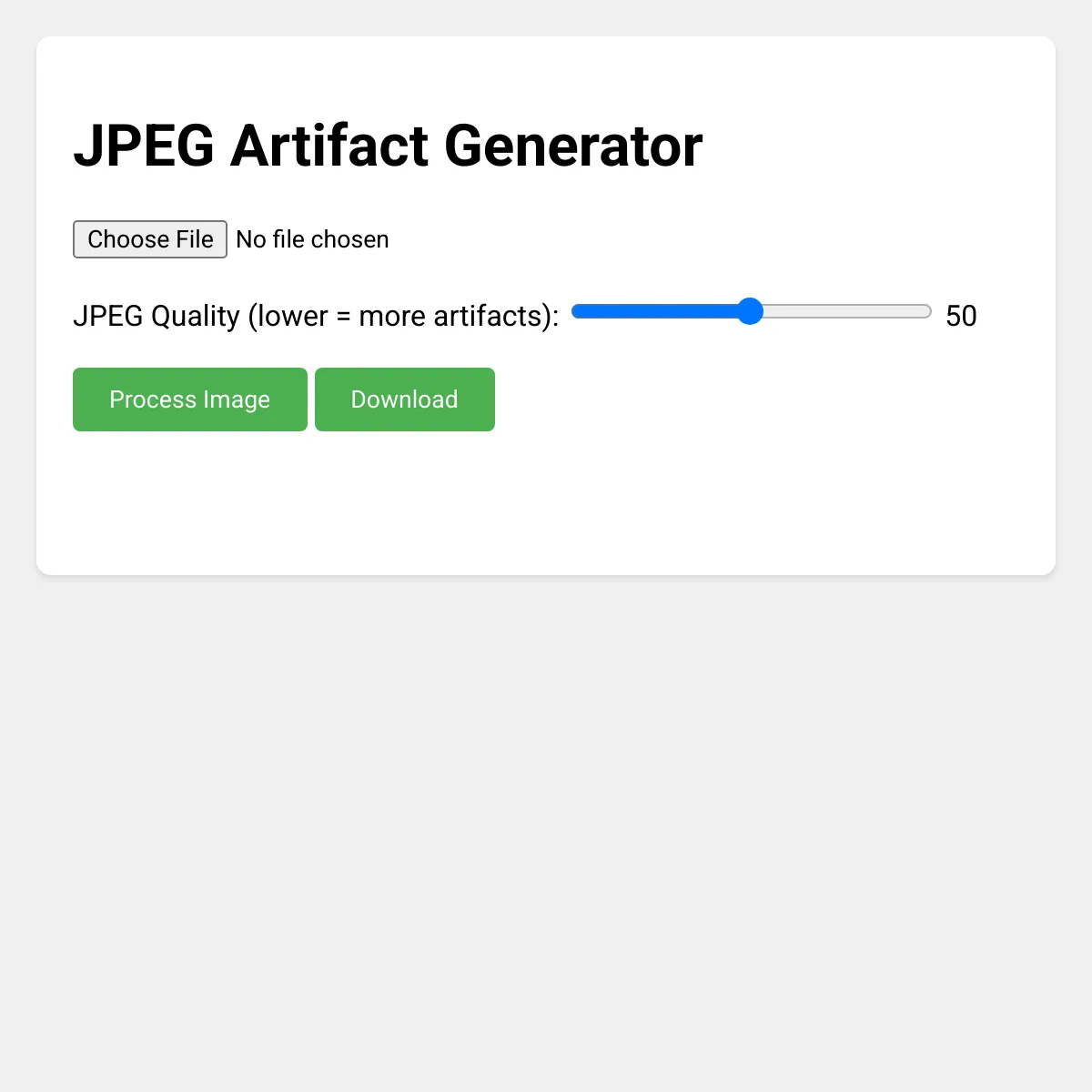Click the Process Image button
The width and height of the screenshot is (1092, 1092).
pyautogui.click(x=190, y=399)
